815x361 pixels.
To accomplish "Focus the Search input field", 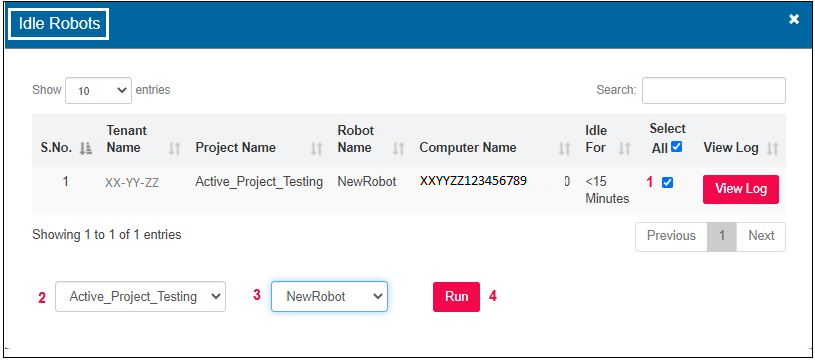I will 714,90.
